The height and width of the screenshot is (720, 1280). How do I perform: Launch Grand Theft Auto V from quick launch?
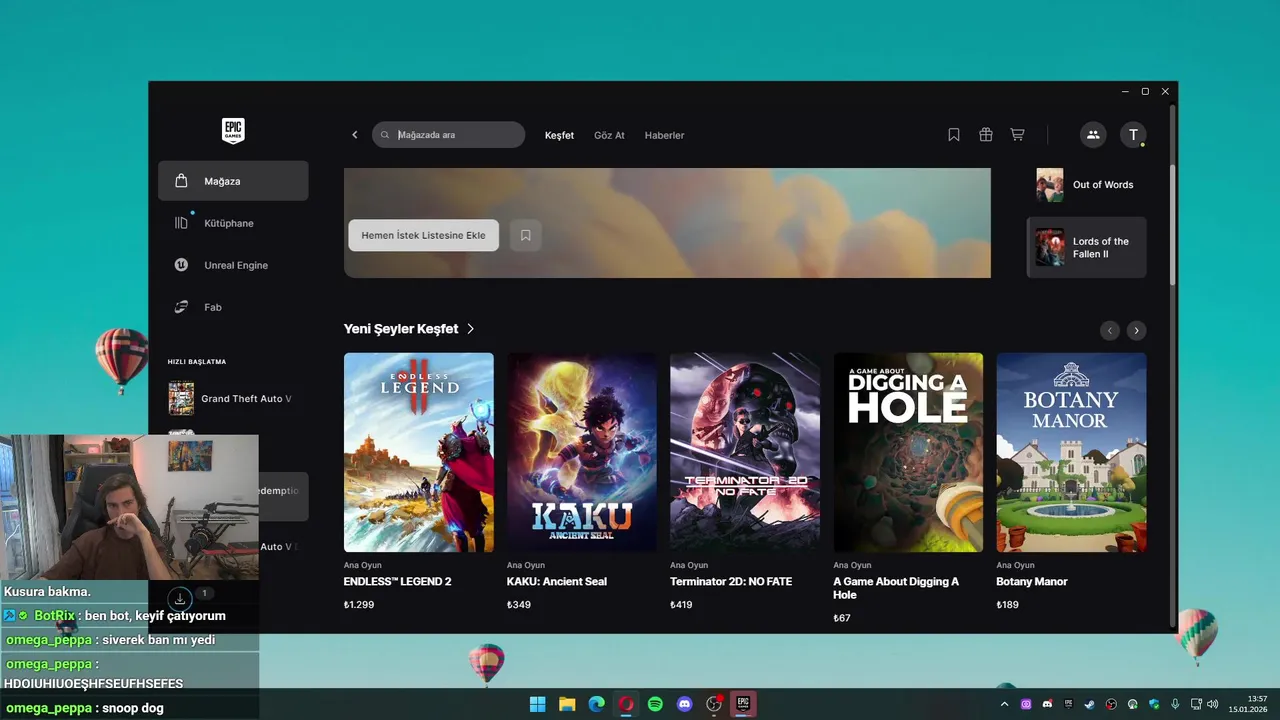point(233,398)
